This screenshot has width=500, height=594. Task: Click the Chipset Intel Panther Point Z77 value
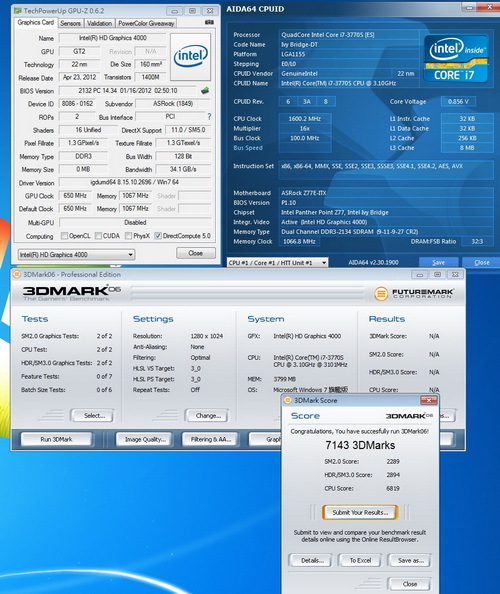(386, 213)
